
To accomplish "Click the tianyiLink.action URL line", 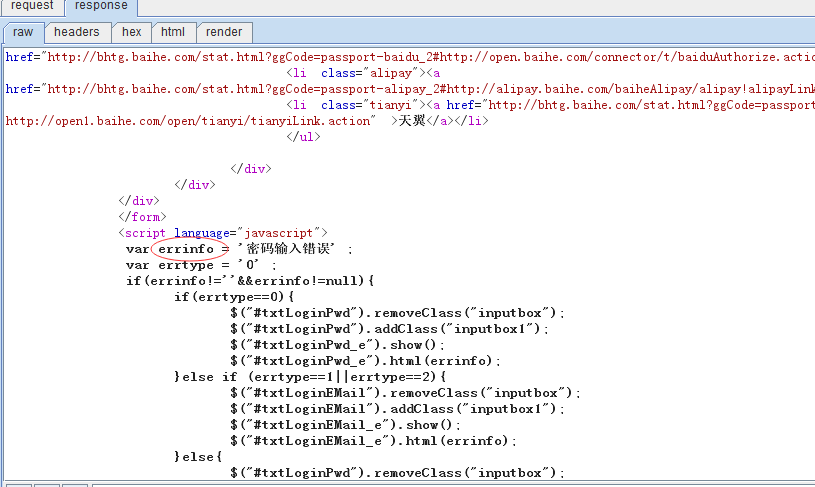I will tap(247, 121).
